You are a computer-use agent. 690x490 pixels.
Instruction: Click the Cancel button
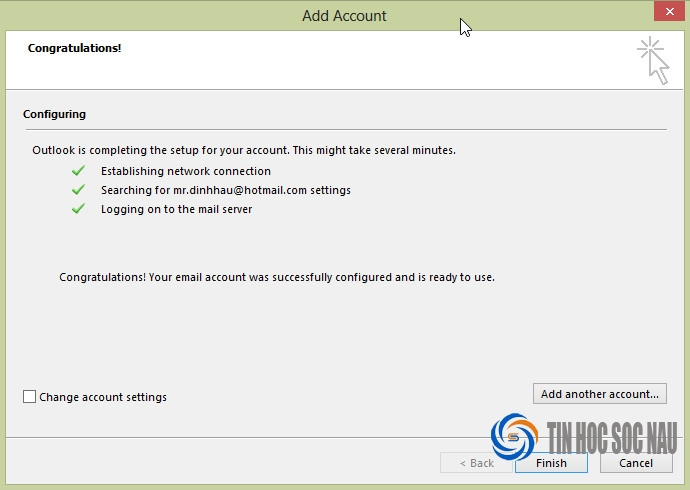coord(636,463)
